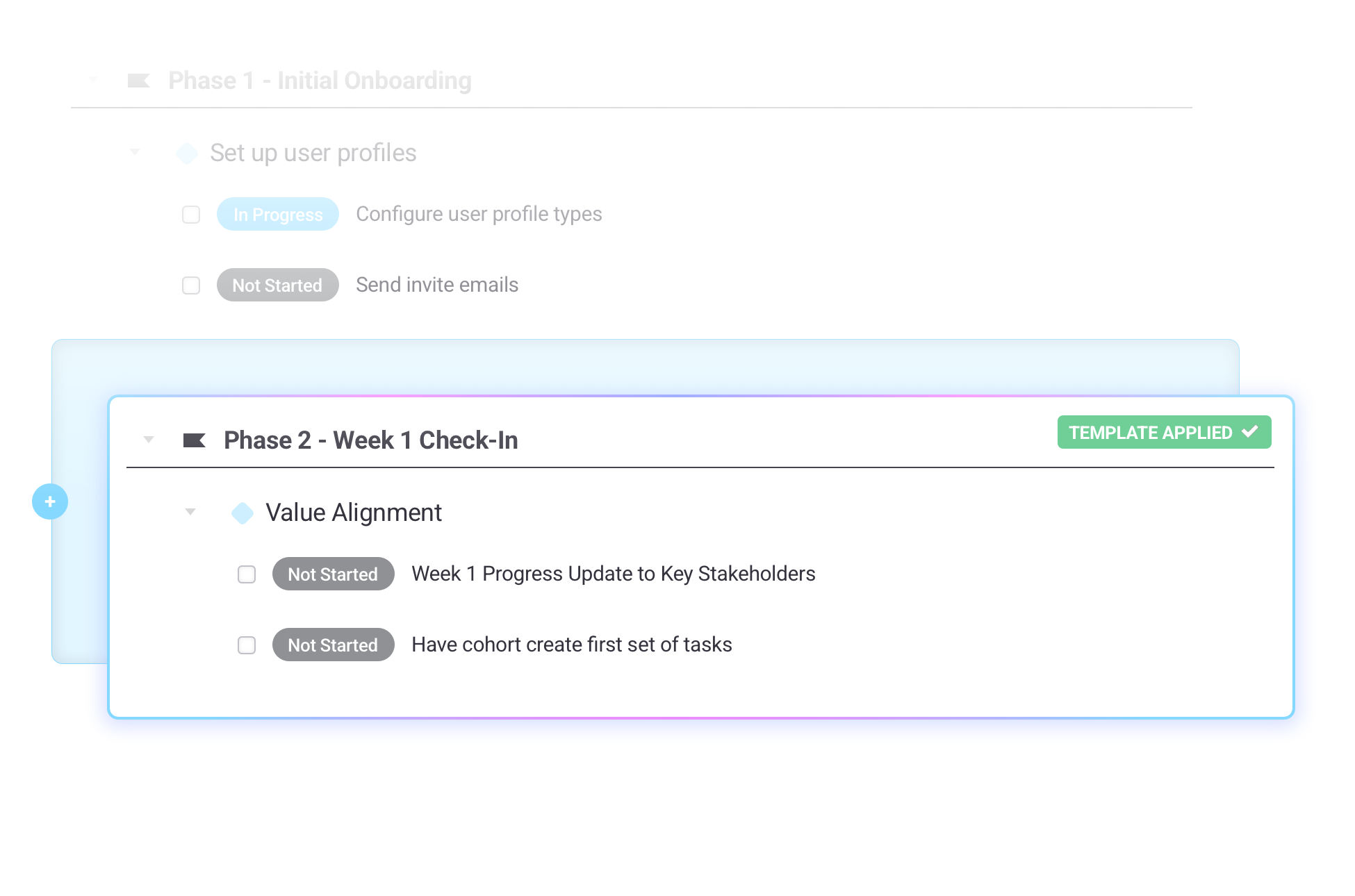The width and height of the screenshot is (1355, 896).
Task: Change Not Started status on Send invite emails
Action: 278,285
